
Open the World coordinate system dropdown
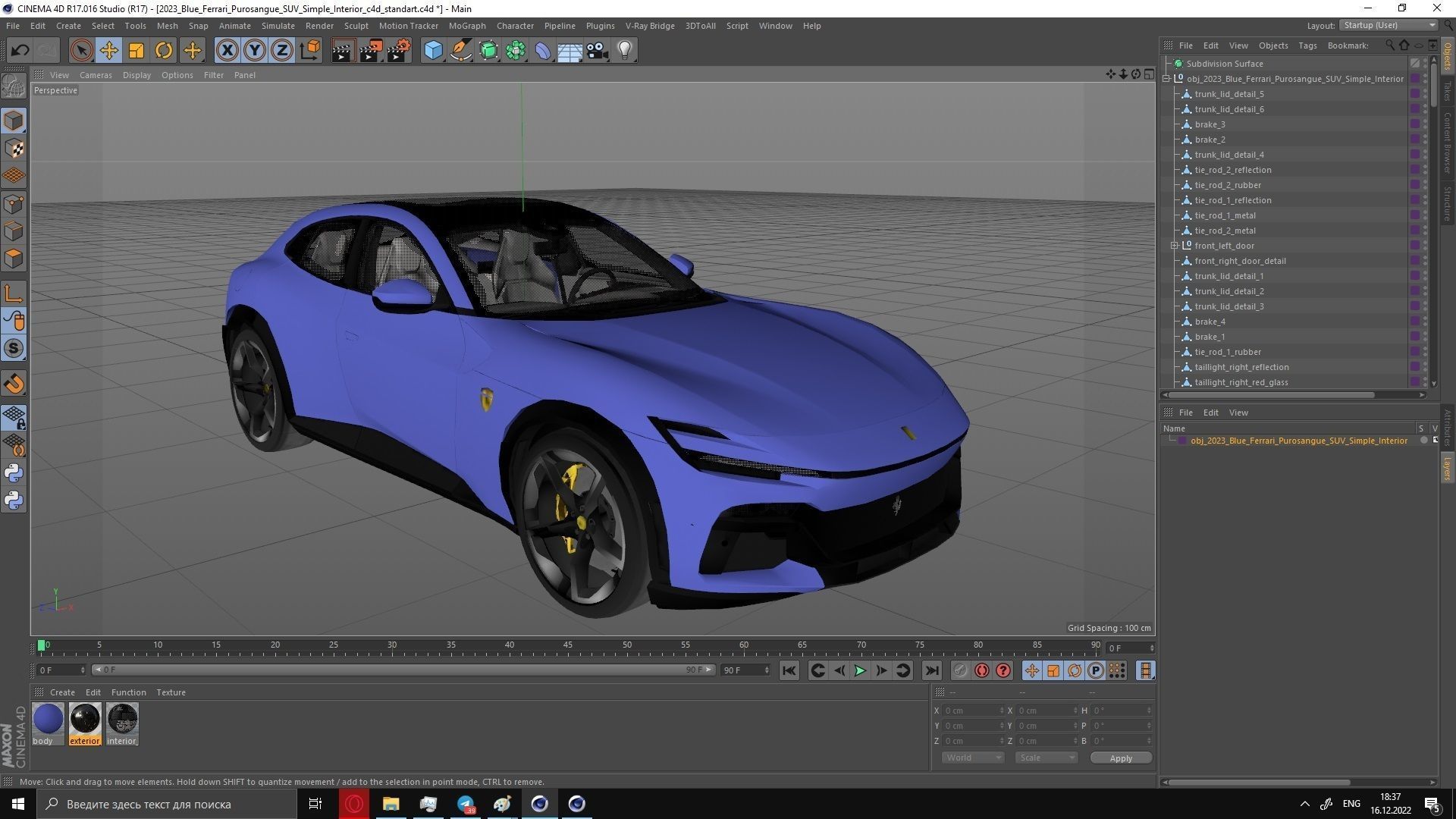point(972,757)
